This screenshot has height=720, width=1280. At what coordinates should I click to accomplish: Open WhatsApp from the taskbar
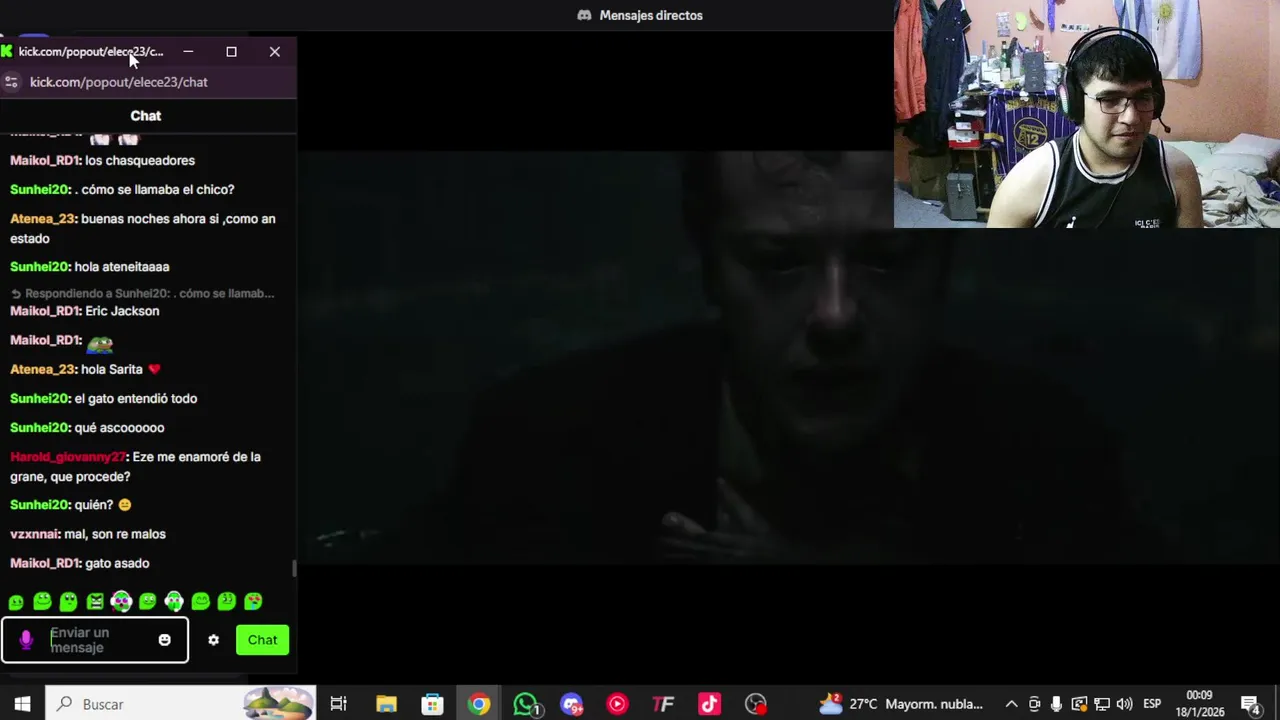click(x=526, y=704)
